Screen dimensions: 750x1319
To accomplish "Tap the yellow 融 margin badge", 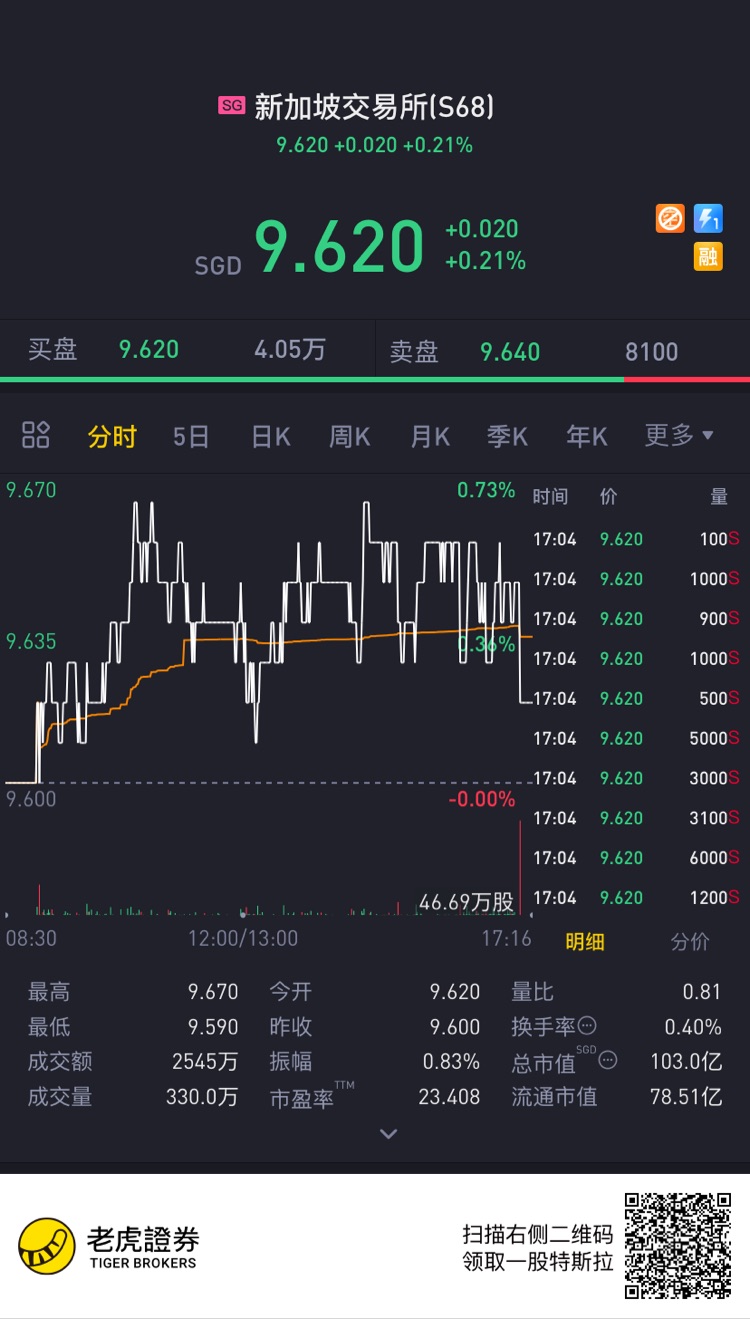I will click(x=708, y=257).
